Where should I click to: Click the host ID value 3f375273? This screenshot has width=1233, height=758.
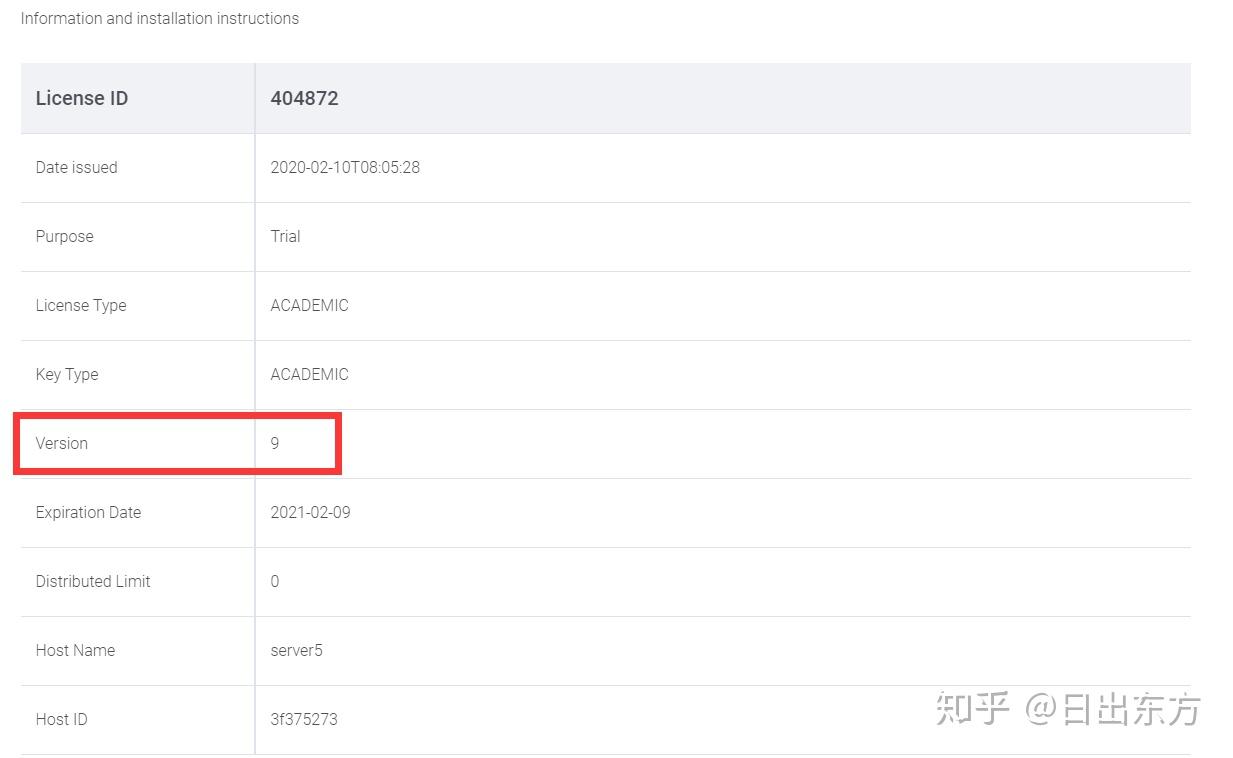point(303,719)
